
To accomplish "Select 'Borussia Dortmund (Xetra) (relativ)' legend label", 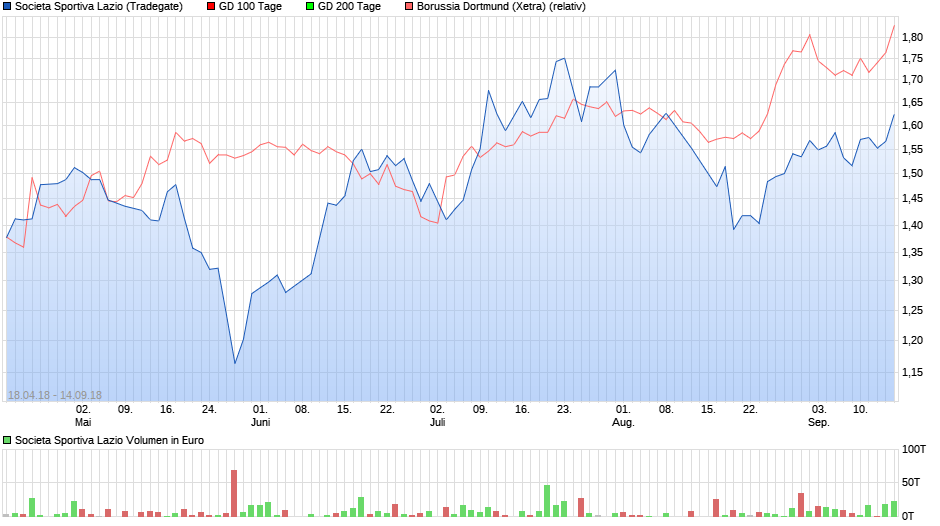I will tap(501, 7).
